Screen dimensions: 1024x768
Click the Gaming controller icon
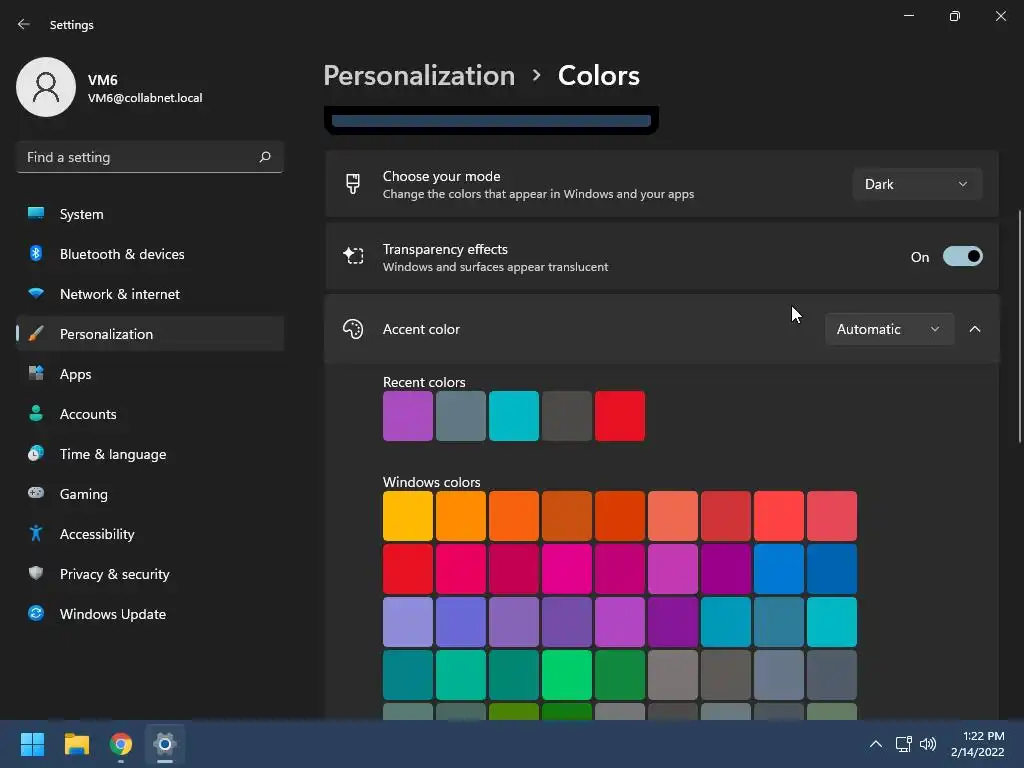point(36,493)
